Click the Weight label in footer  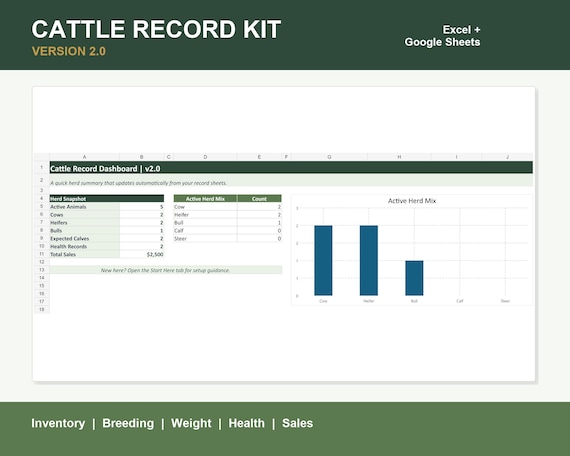click(191, 423)
